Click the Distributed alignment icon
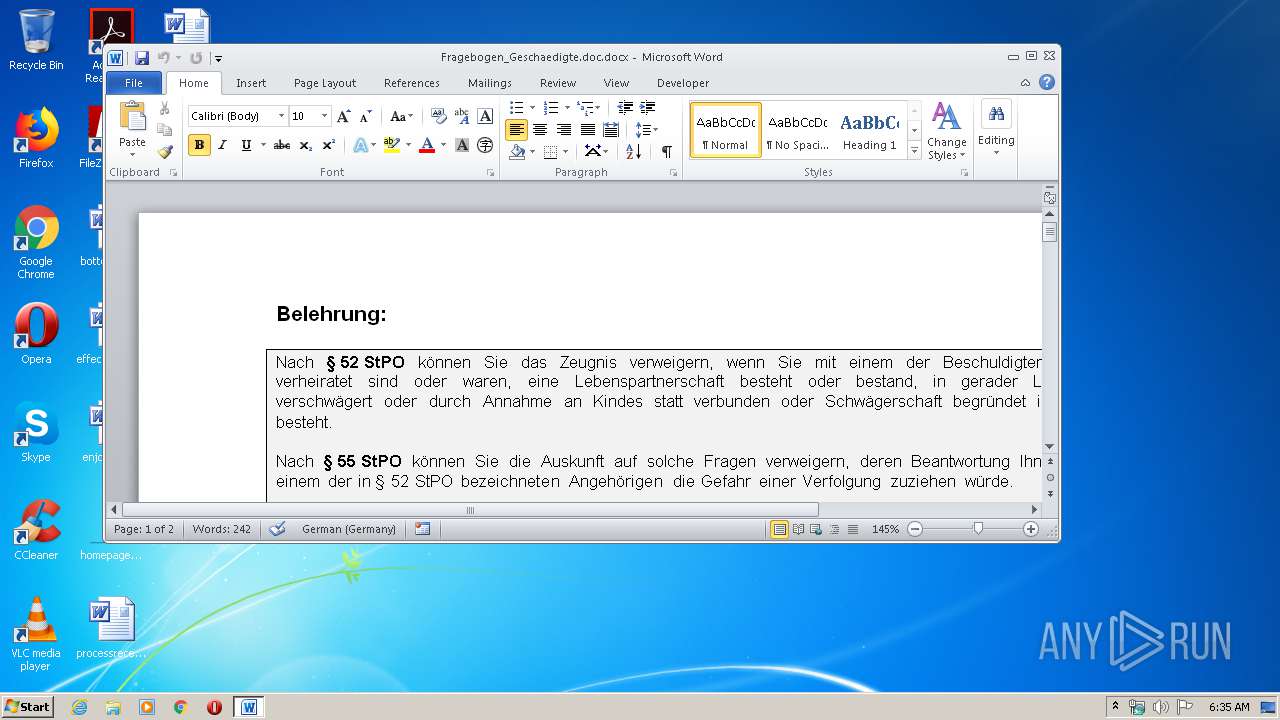The width and height of the screenshot is (1280, 720). pyautogui.click(x=611, y=130)
